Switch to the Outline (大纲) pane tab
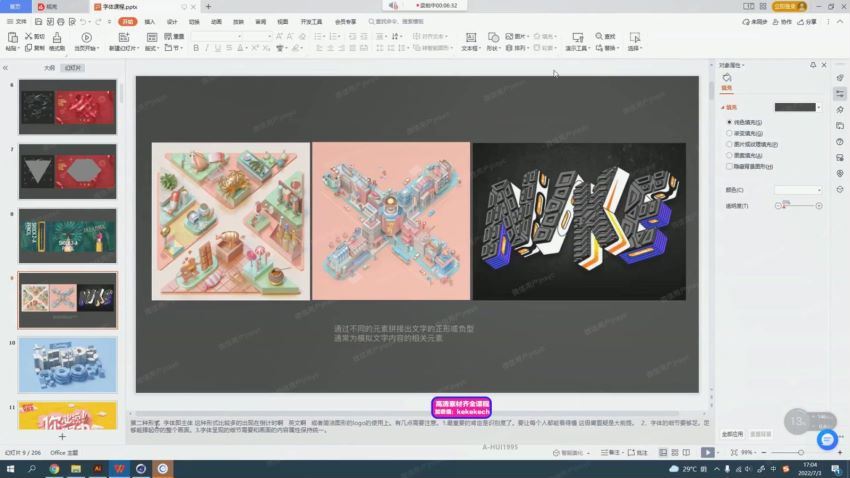 [x=49, y=68]
